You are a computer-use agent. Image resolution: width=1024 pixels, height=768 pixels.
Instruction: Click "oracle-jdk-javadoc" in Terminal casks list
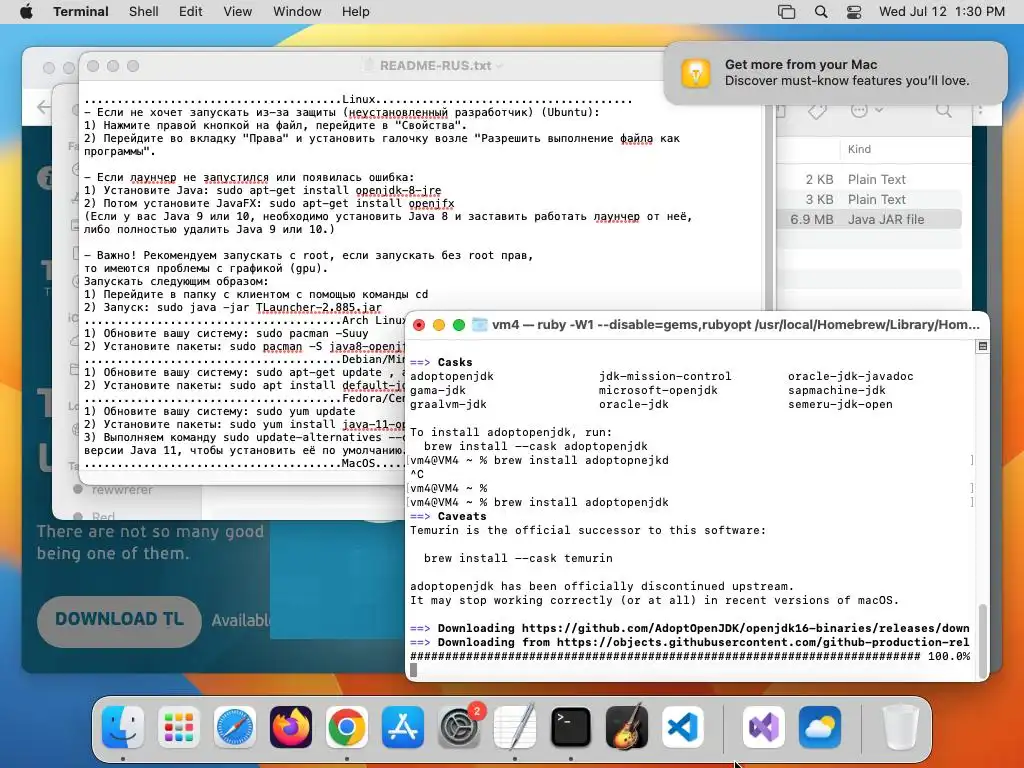850,376
